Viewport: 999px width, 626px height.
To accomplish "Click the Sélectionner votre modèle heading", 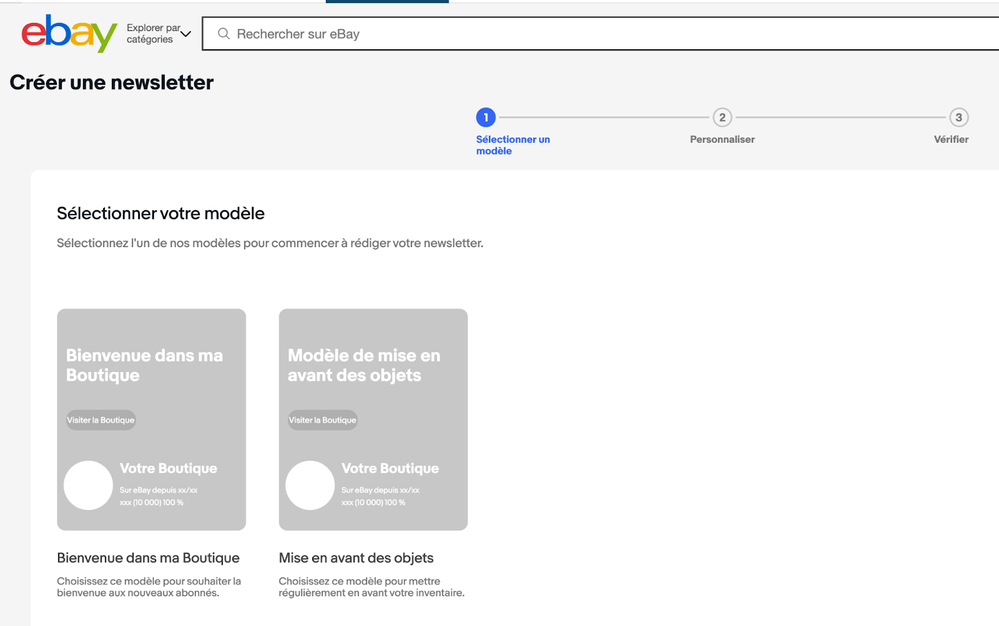I will pos(161,213).
